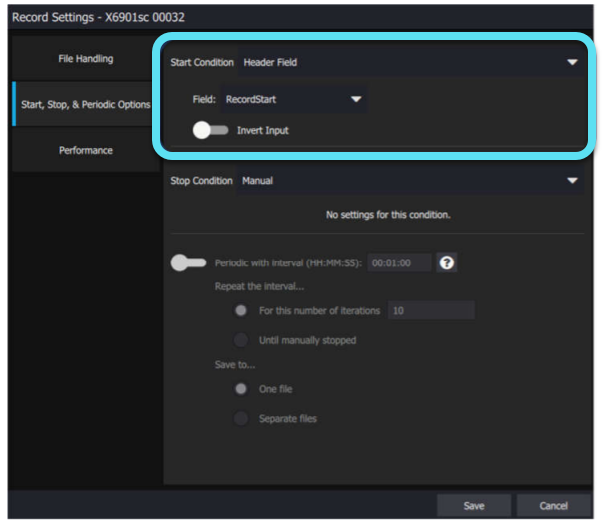Choose the 'One file' save option
Image resolution: width=602 pixels, height=526 pixels.
tap(241, 389)
